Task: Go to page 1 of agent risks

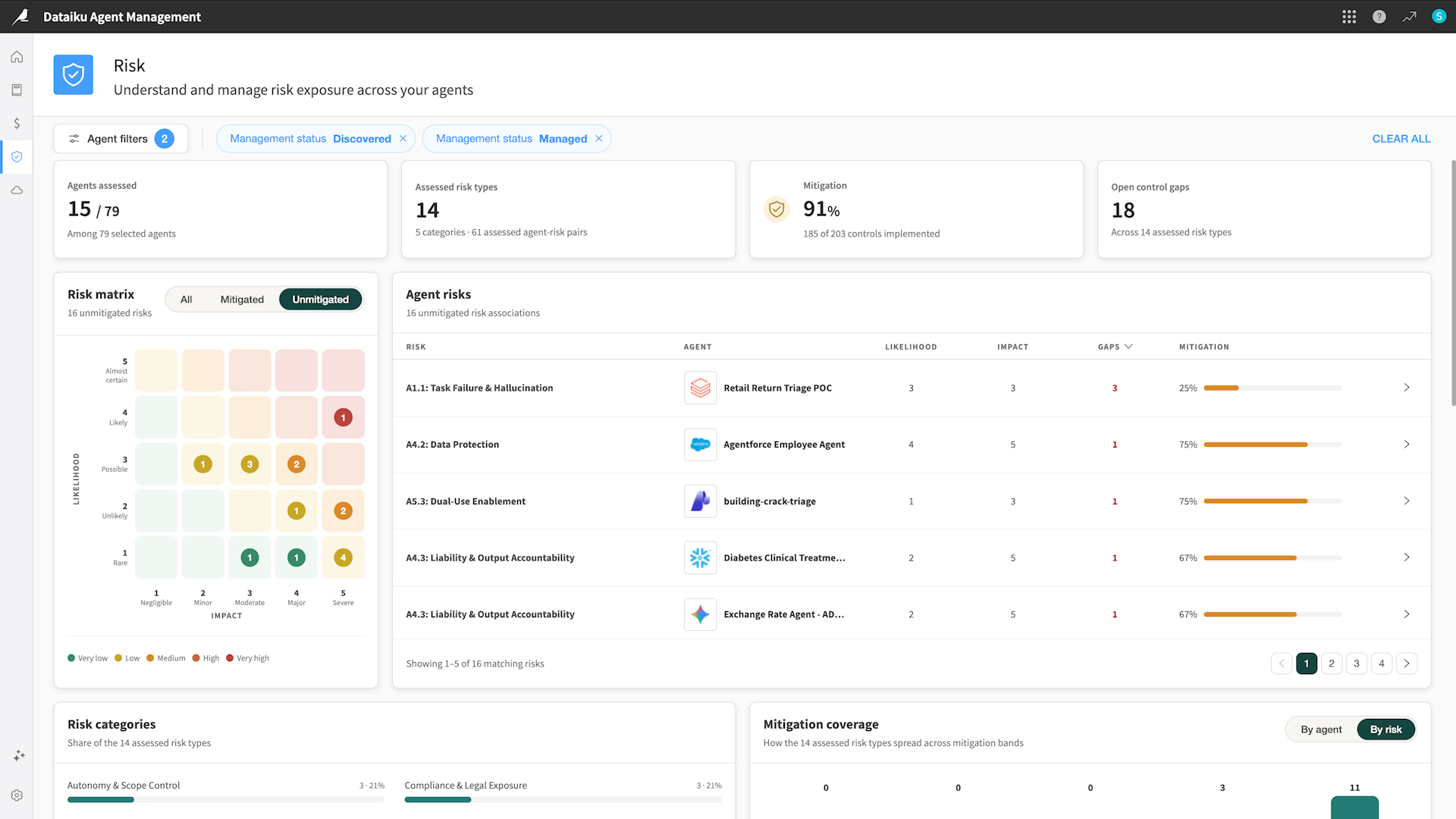Action: [1307, 664]
